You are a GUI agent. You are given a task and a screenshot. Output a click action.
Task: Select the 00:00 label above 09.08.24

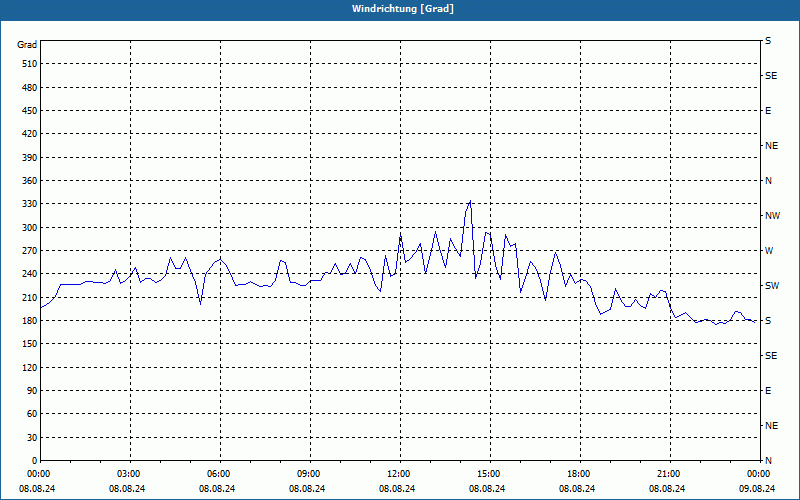tap(757, 474)
